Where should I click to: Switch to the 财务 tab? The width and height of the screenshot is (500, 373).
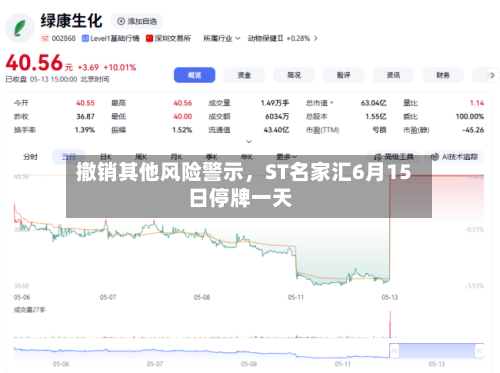443,75
